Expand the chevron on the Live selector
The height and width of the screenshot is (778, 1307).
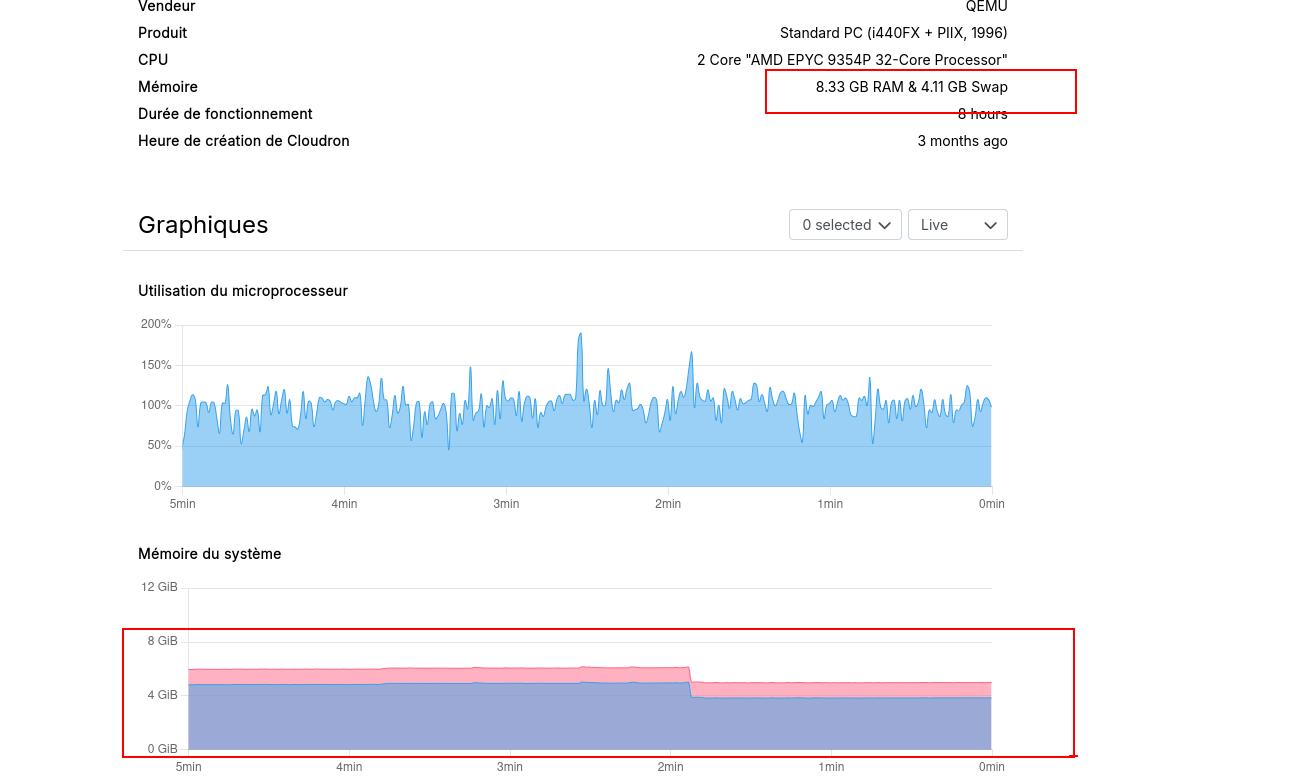pyautogui.click(x=990, y=225)
